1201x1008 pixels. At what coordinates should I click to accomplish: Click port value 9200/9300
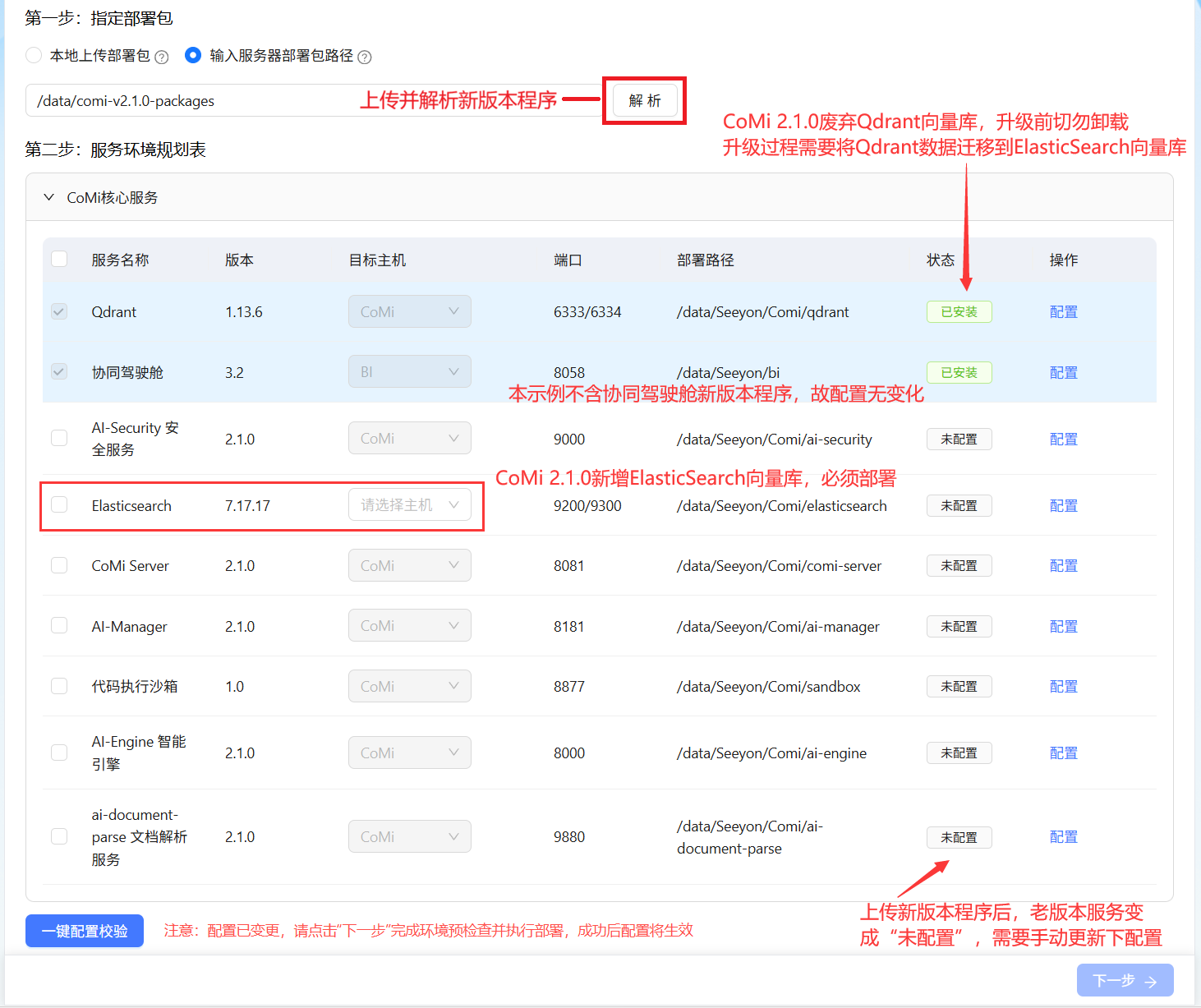587,506
